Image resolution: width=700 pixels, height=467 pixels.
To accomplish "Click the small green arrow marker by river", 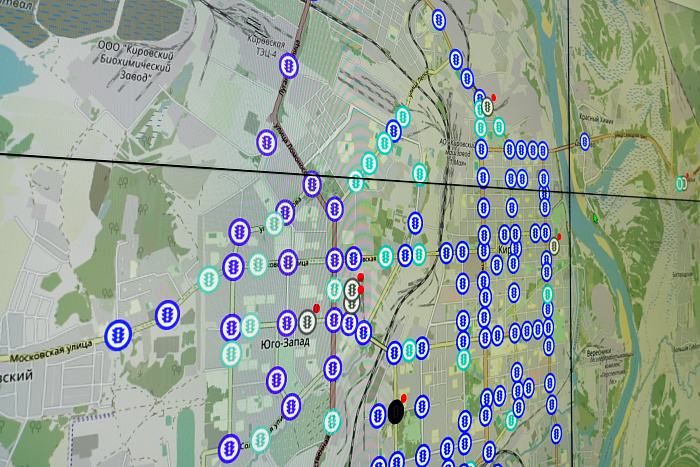I will [x=595, y=218].
